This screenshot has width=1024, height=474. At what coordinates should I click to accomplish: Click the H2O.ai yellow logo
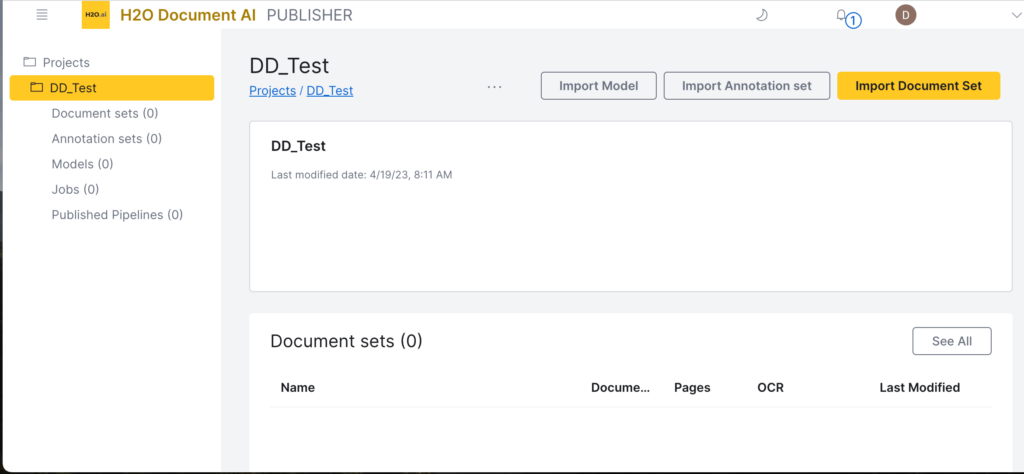(x=95, y=15)
